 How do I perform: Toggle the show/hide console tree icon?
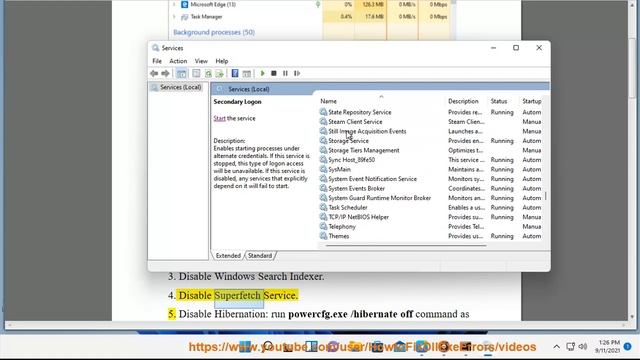(181, 73)
